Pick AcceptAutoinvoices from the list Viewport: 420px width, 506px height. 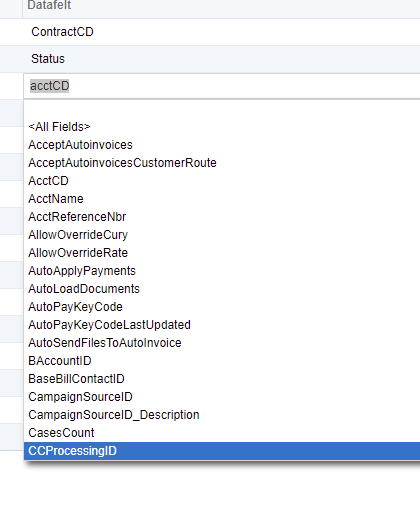click(222, 145)
